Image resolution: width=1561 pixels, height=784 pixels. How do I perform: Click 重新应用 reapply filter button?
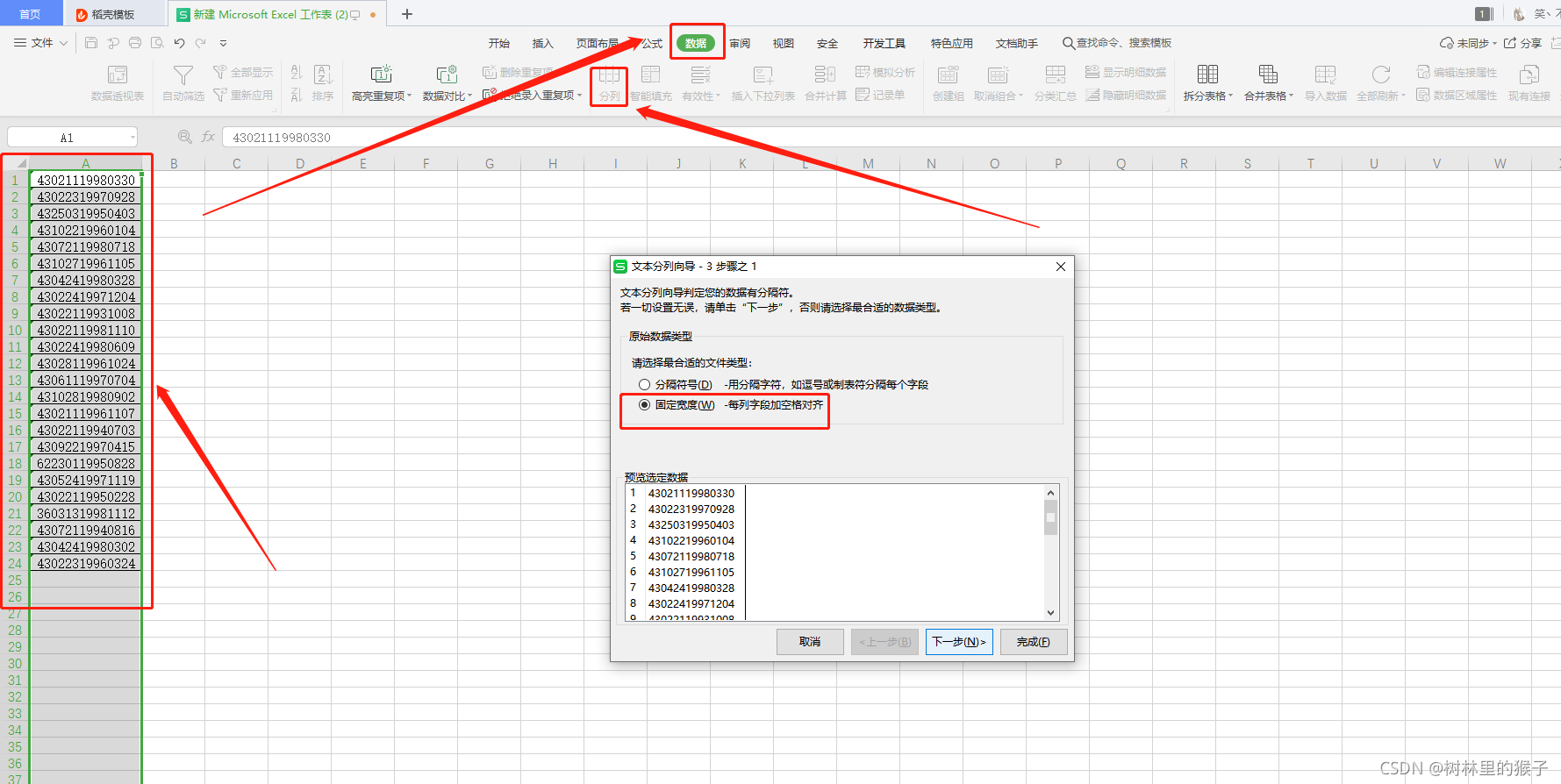(x=243, y=95)
